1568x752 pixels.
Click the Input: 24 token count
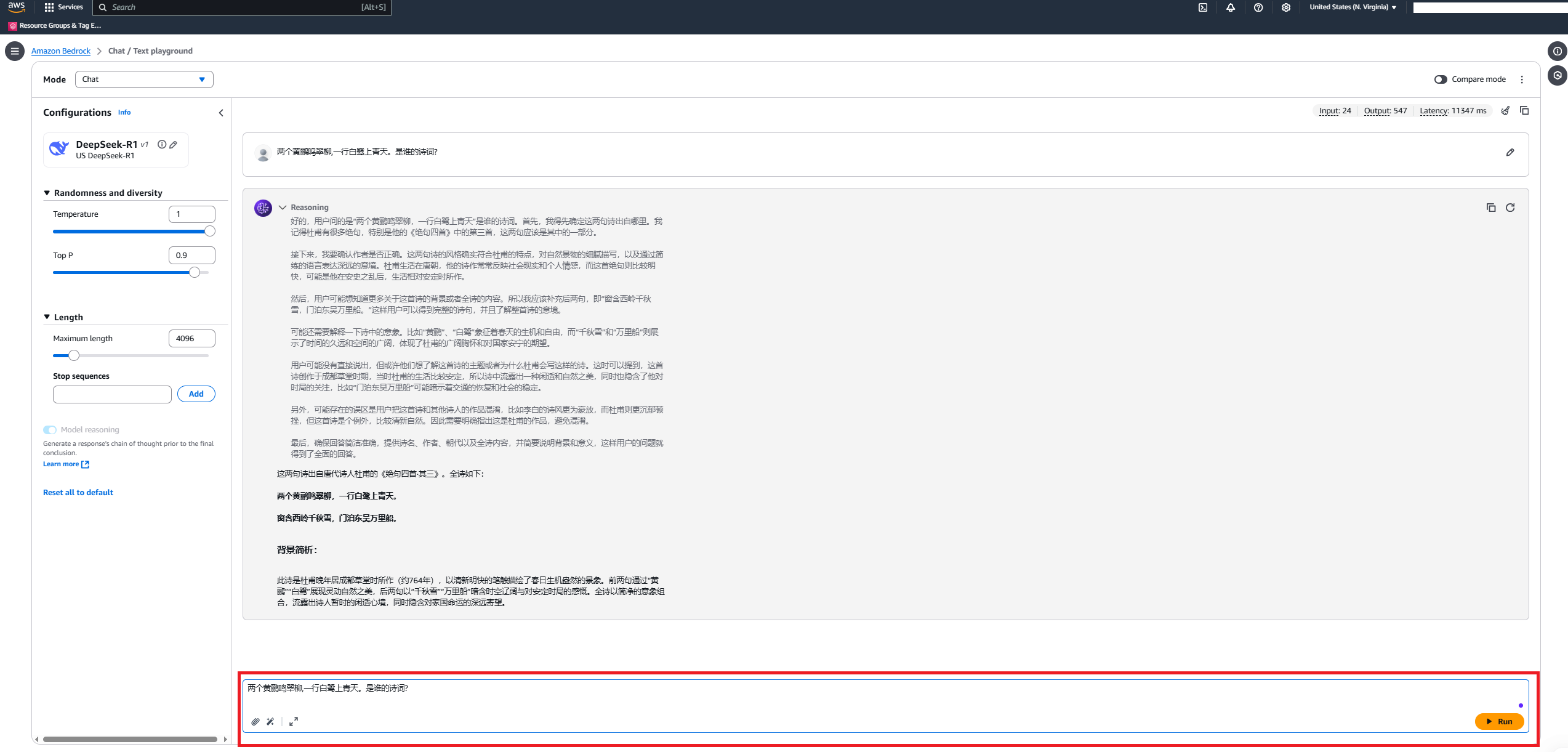tap(1335, 111)
